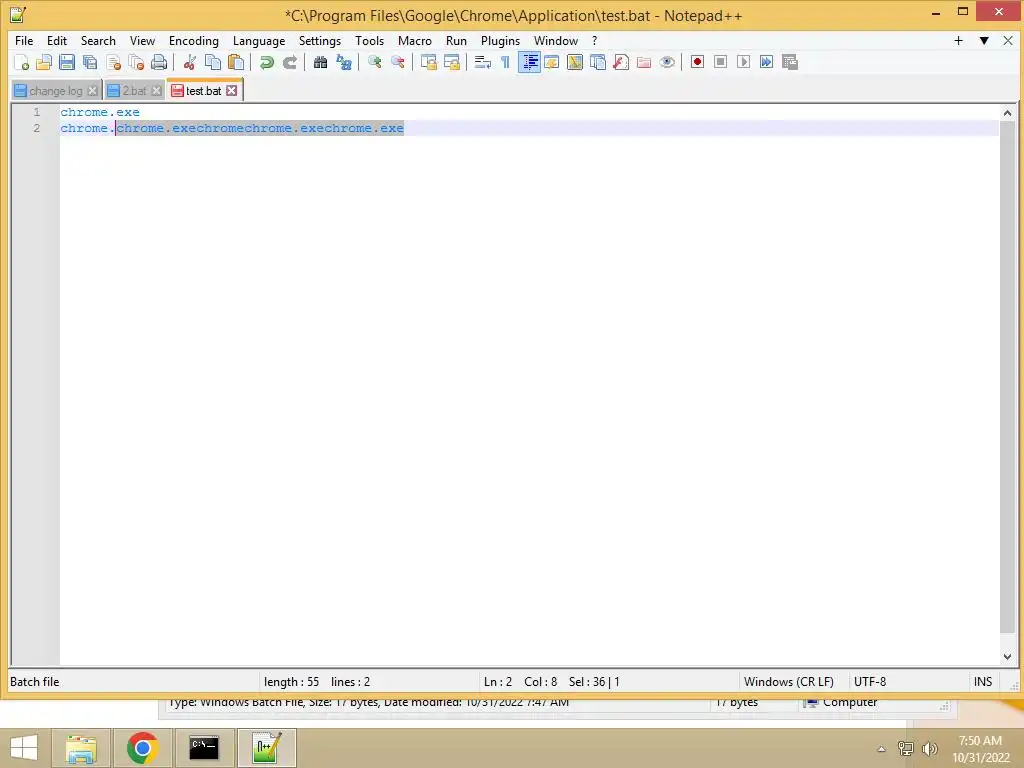Open the Search menu
The width and height of the screenshot is (1024, 768).
pyautogui.click(x=98, y=40)
